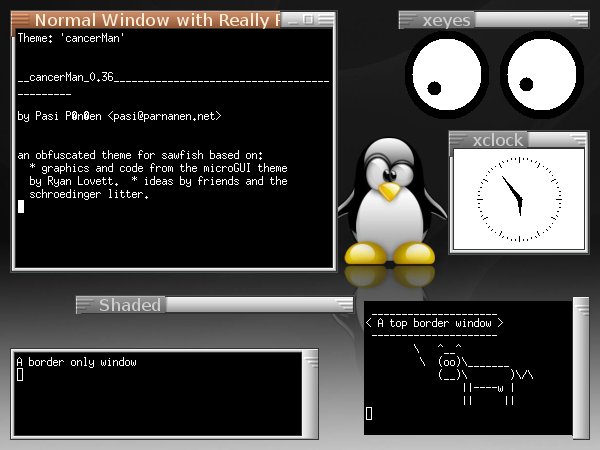Open the striped window menu of Normal Window
Screen dimensions: 600x450
21,20
